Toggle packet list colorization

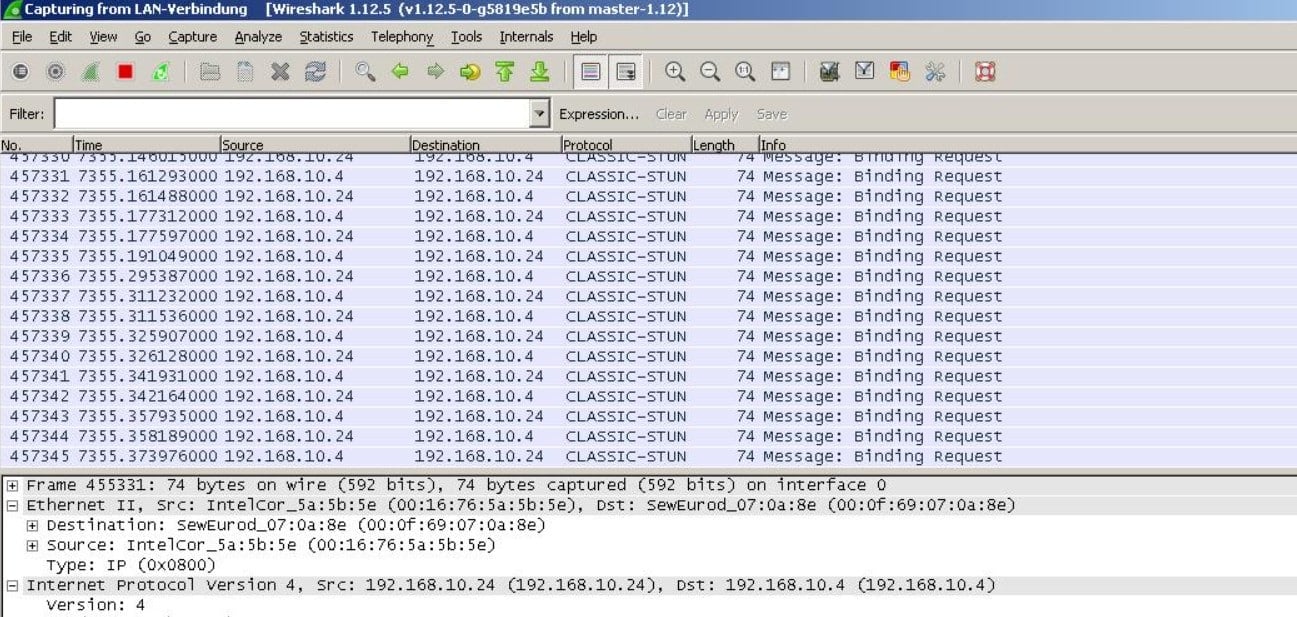[591, 72]
